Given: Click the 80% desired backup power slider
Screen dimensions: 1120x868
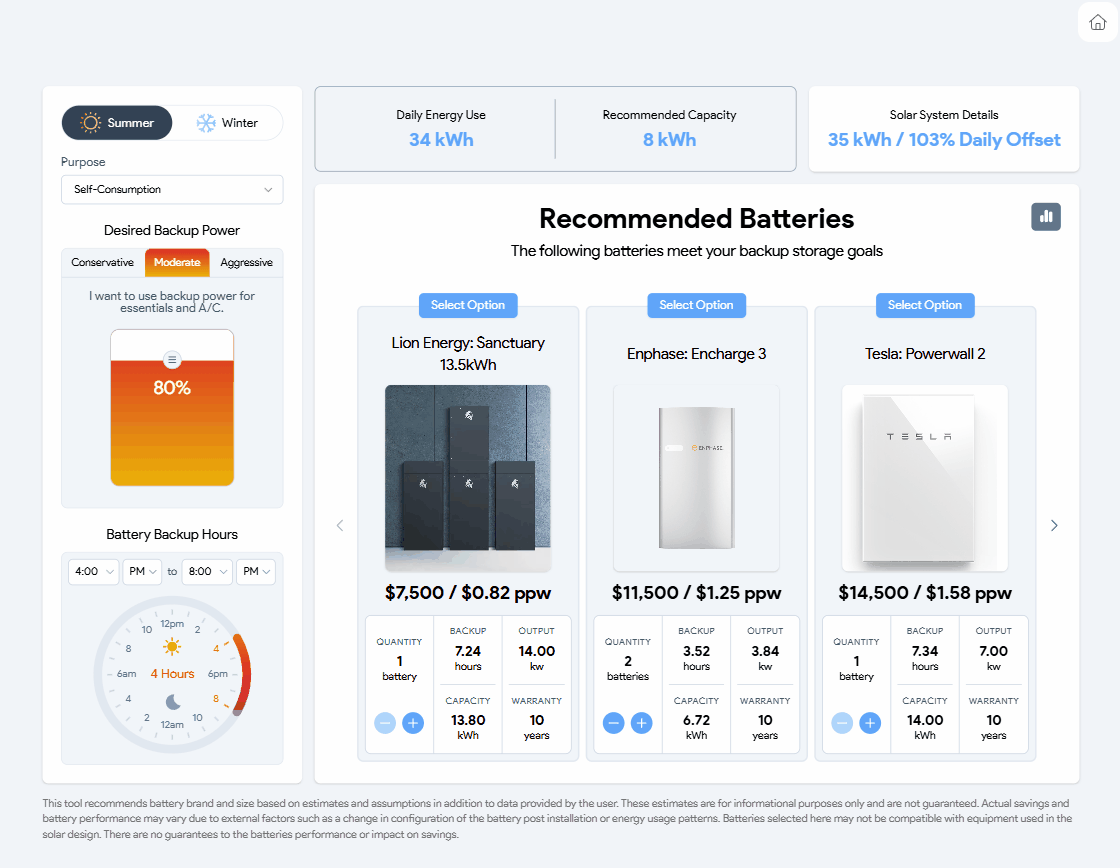Looking at the screenshot, I should click(x=172, y=407).
